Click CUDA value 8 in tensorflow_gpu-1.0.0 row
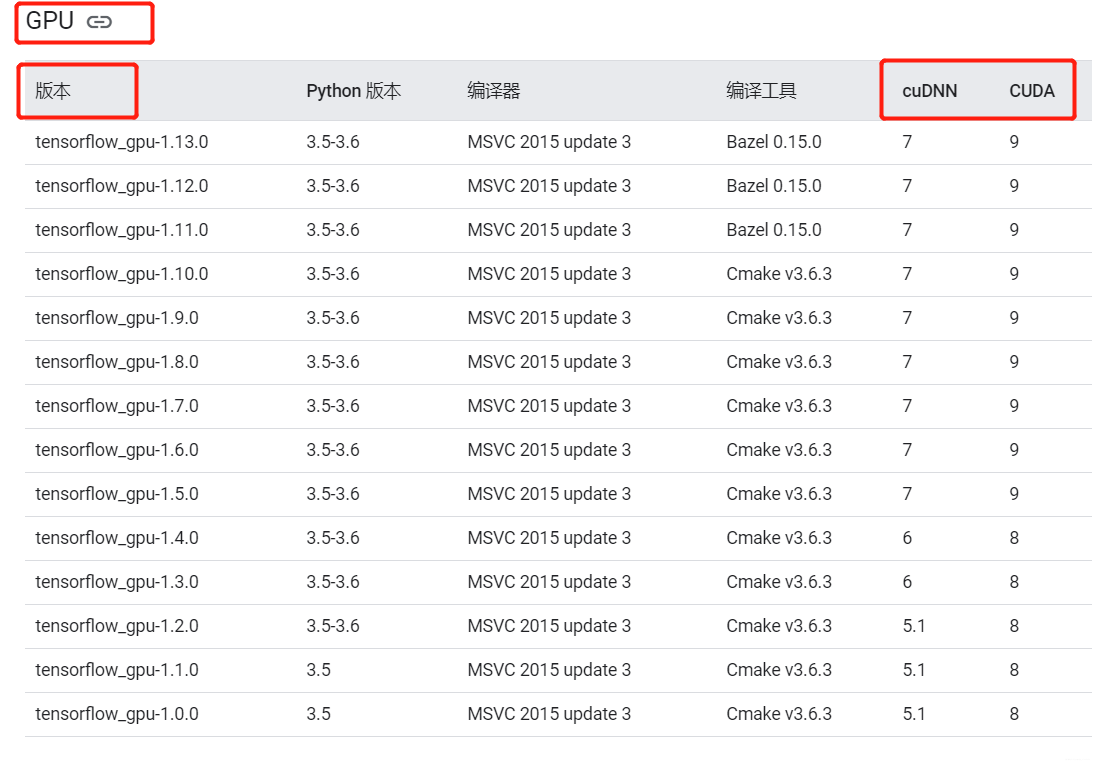The width and height of the screenshot is (1099, 770). click(x=1014, y=715)
